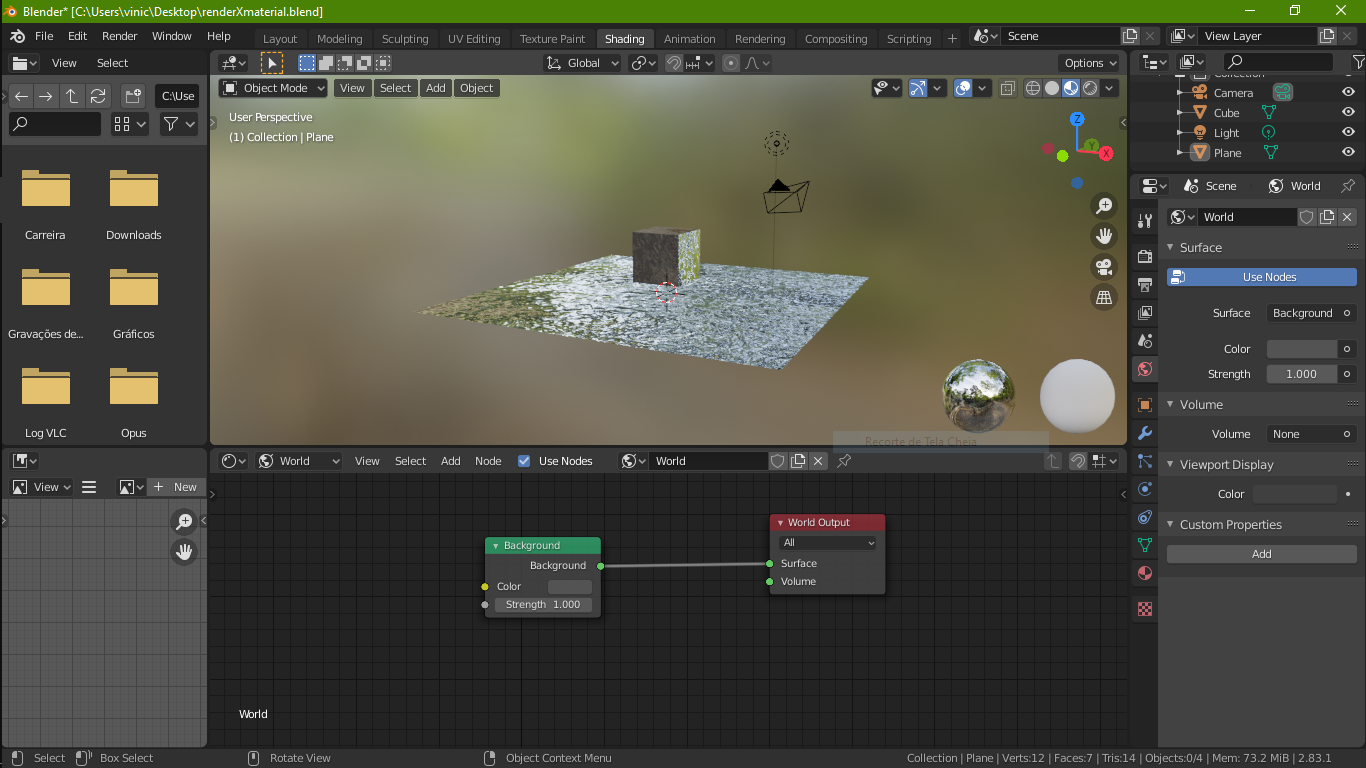
Task: Open the Object Data mesh tab
Action: (x=1145, y=545)
